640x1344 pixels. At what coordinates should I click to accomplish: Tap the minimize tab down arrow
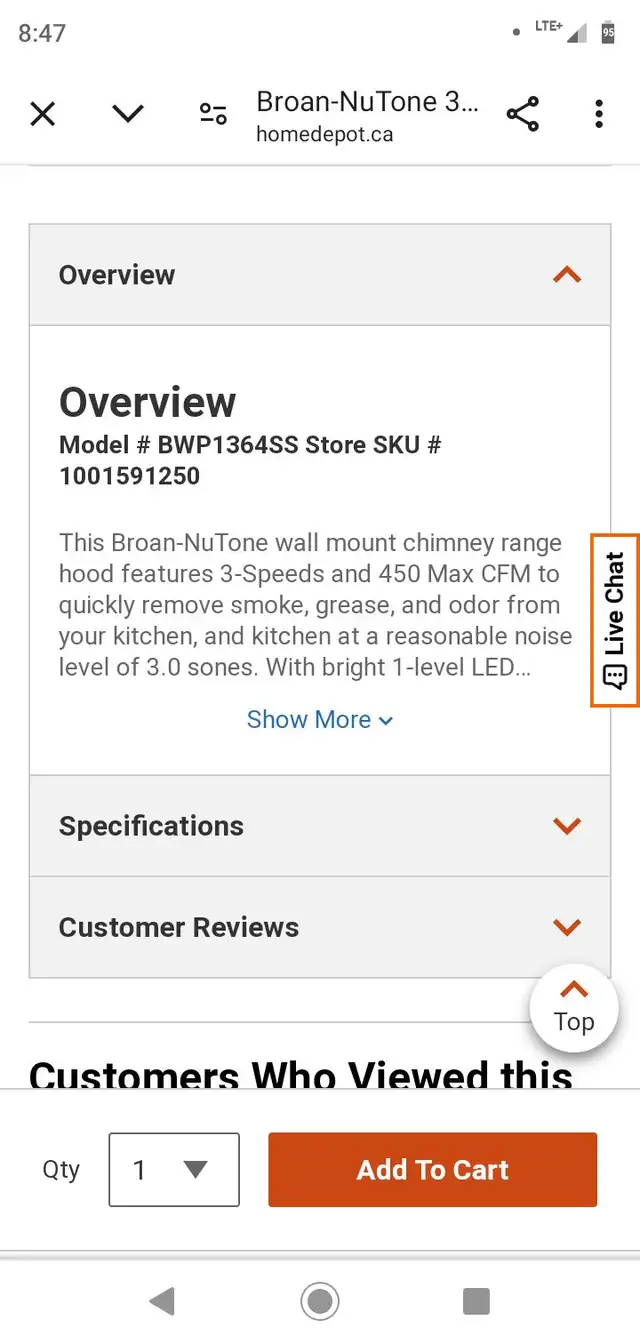click(x=128, y=114)
